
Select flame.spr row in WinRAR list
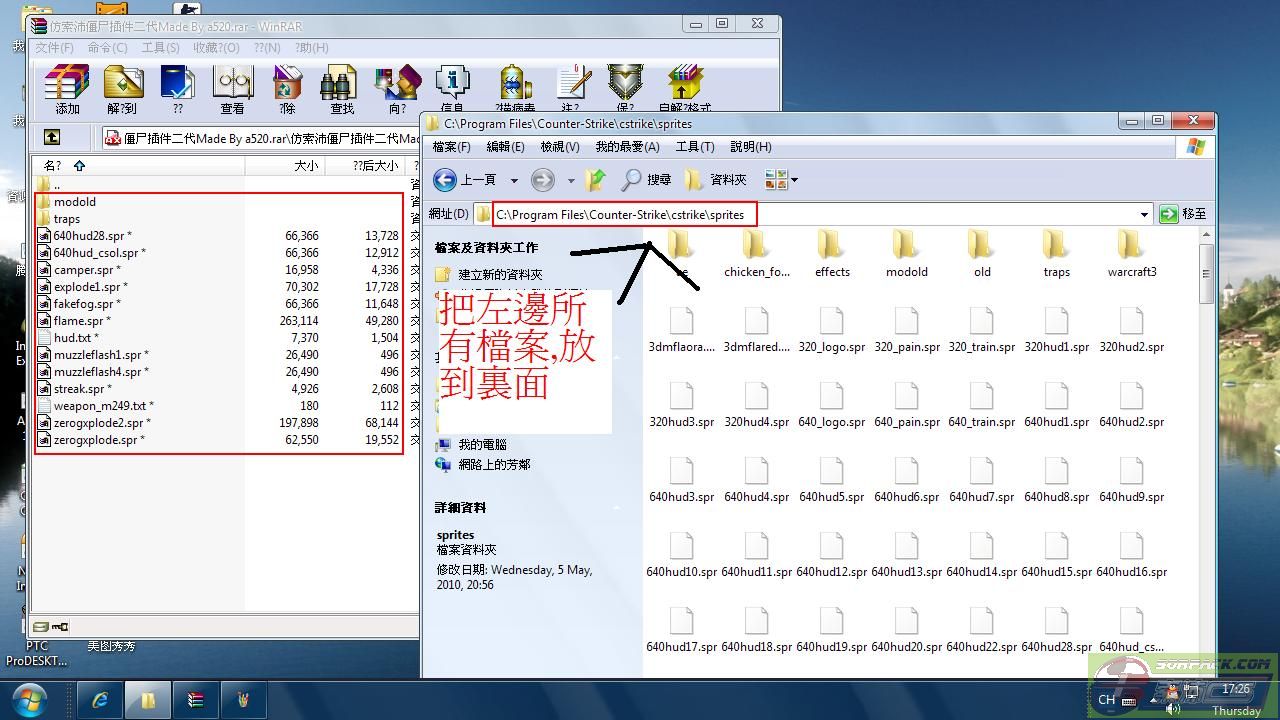[x=220, y=321]
